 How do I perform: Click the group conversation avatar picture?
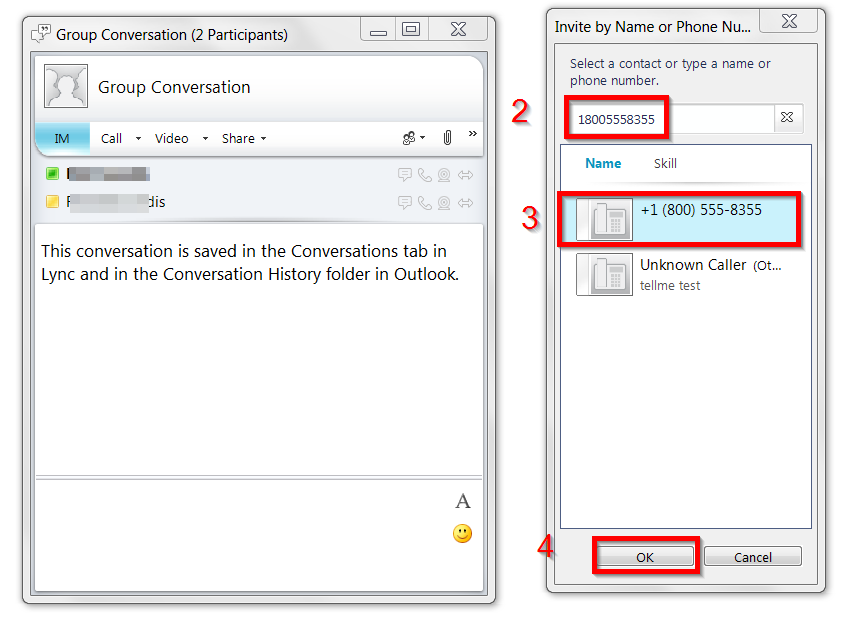click(x=66, y=86)
